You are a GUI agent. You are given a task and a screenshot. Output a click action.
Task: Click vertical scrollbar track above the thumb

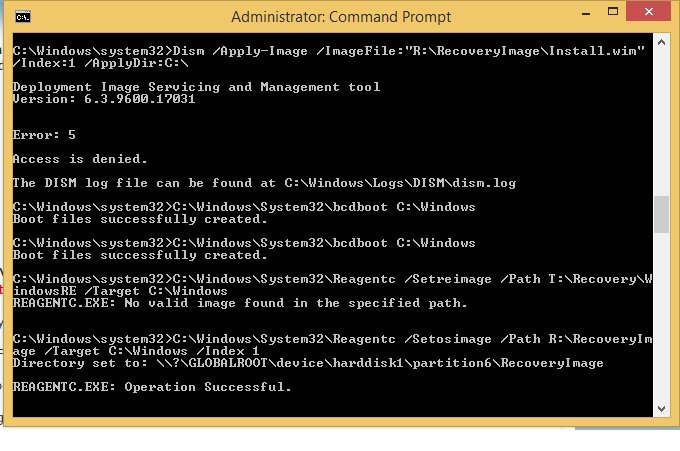(x=660, y=120)
